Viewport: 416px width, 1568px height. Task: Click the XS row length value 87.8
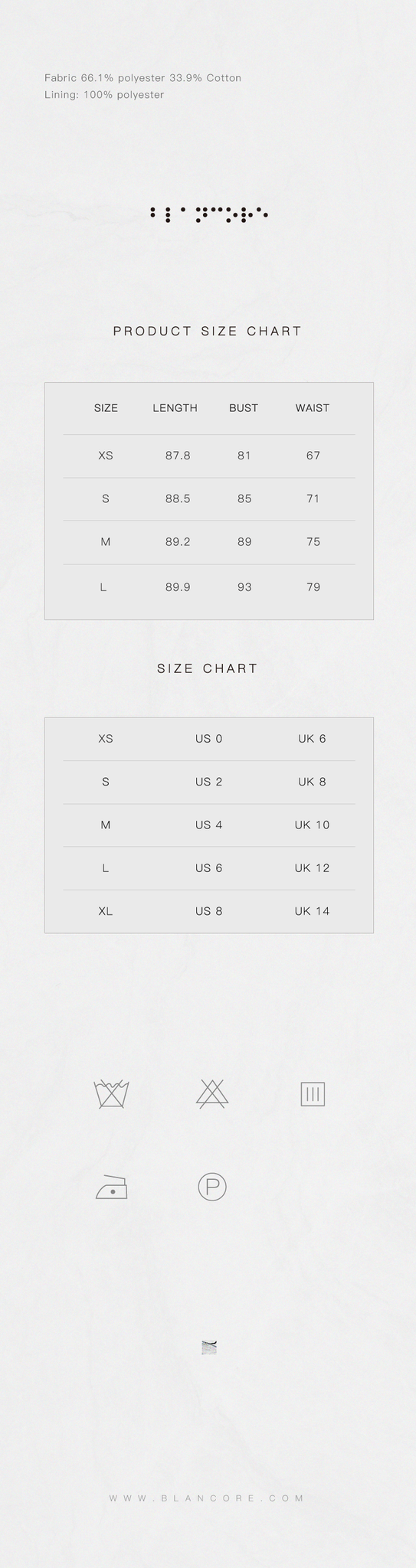point(178,456)
